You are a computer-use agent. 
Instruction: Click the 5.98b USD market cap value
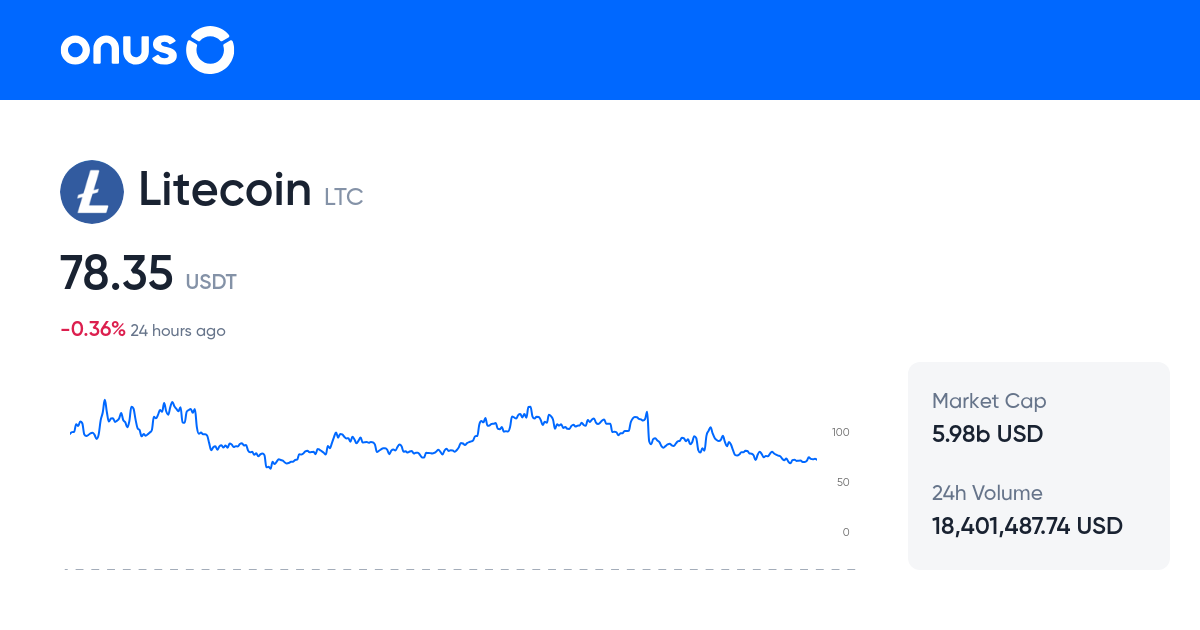coord(987,434)
